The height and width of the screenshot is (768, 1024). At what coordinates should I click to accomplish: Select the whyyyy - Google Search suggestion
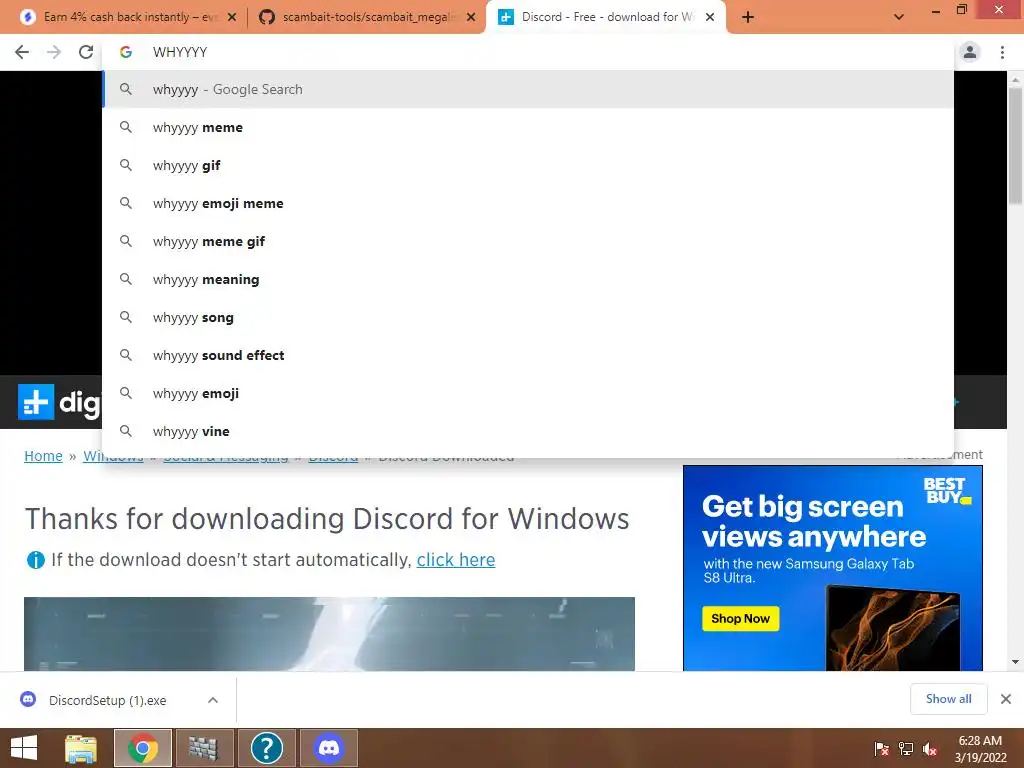click(528, 89)
